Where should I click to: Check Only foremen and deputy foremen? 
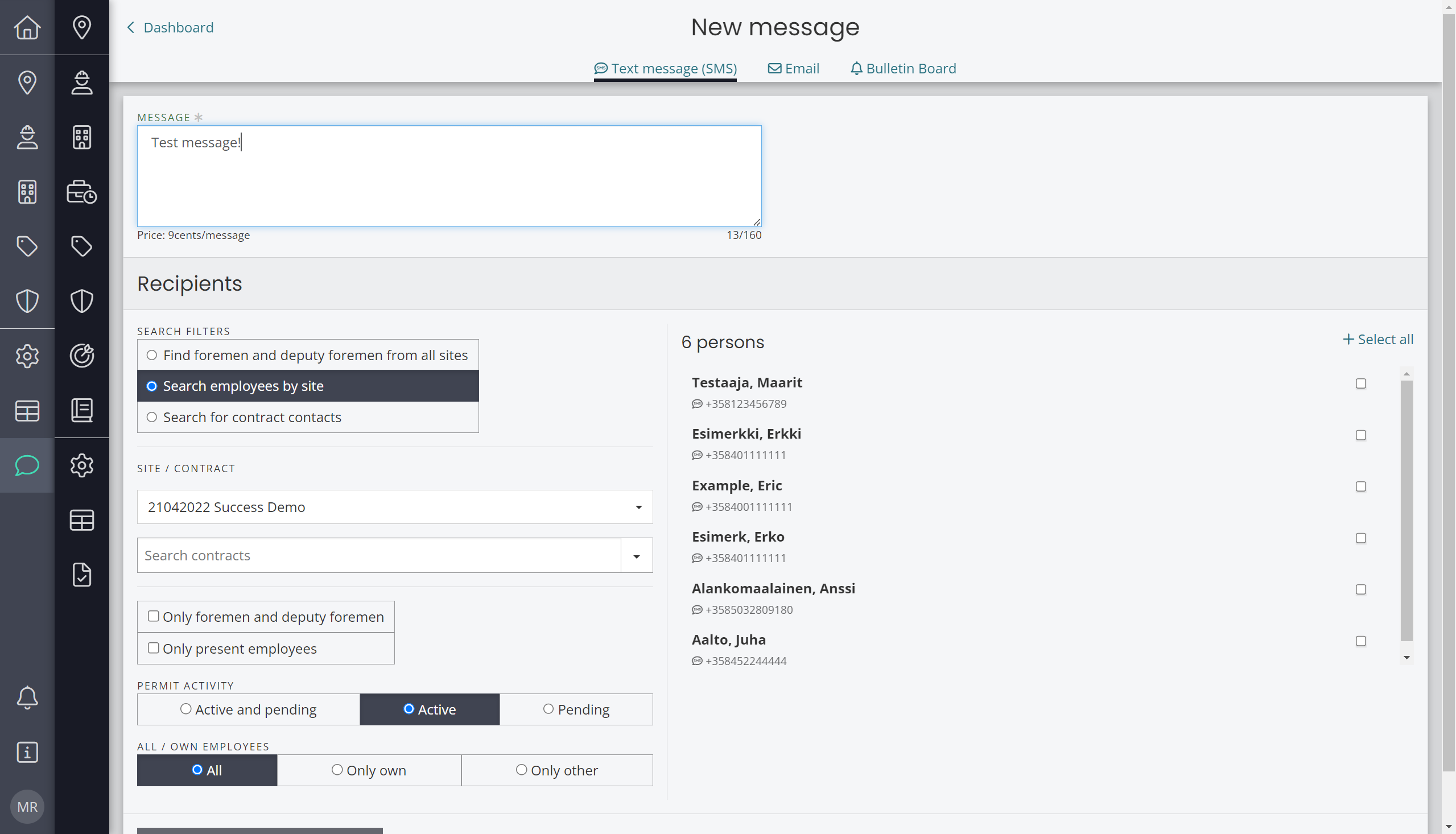click(x=153, y=616)
